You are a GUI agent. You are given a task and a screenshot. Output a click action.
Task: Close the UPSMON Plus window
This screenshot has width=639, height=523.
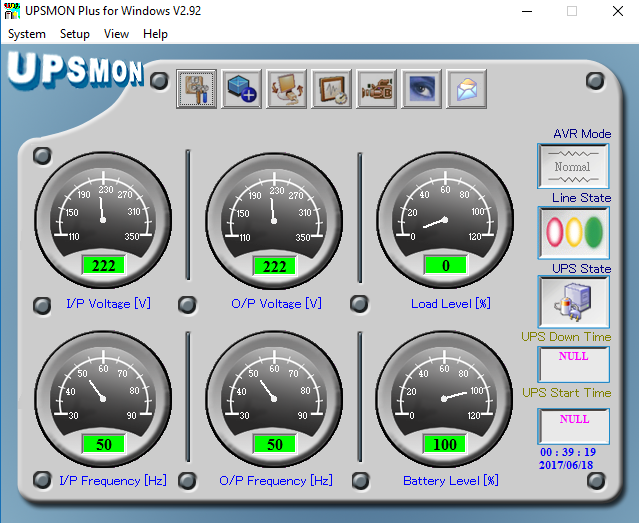pyautogui.click(x=618, y=11)
